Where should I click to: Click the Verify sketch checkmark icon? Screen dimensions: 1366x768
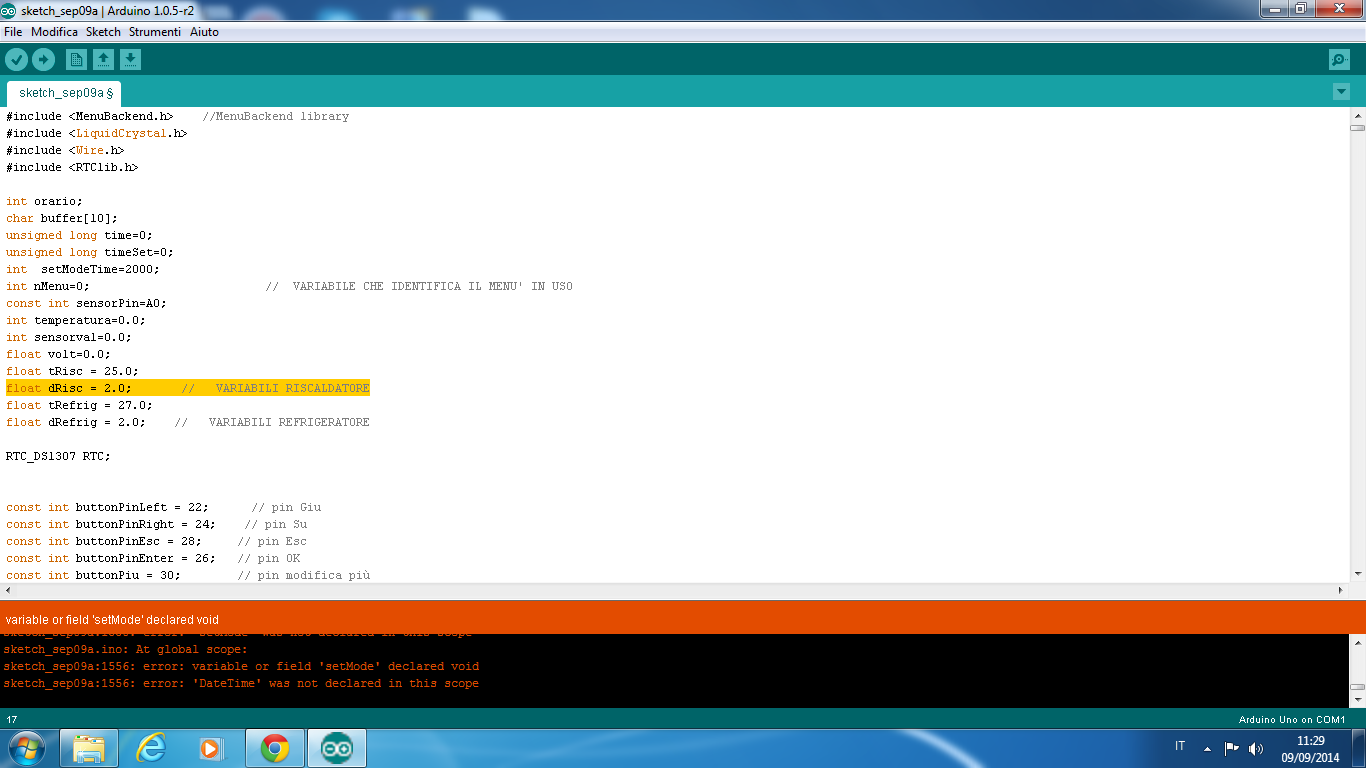pyautogui.click(x=16, y=60)
